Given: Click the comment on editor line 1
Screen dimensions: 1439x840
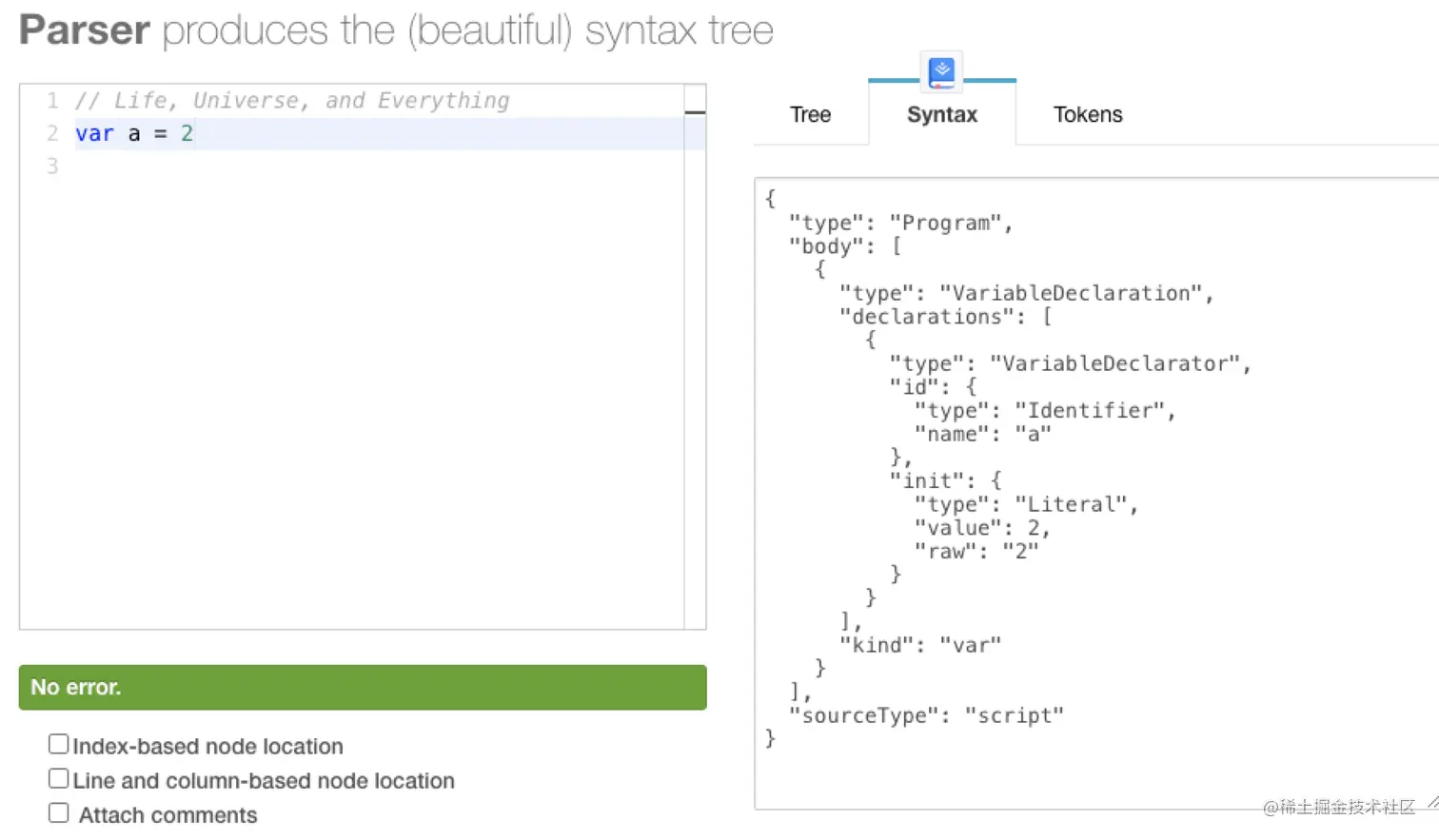Looking at the screenshot, I should [x=292, y=101].
